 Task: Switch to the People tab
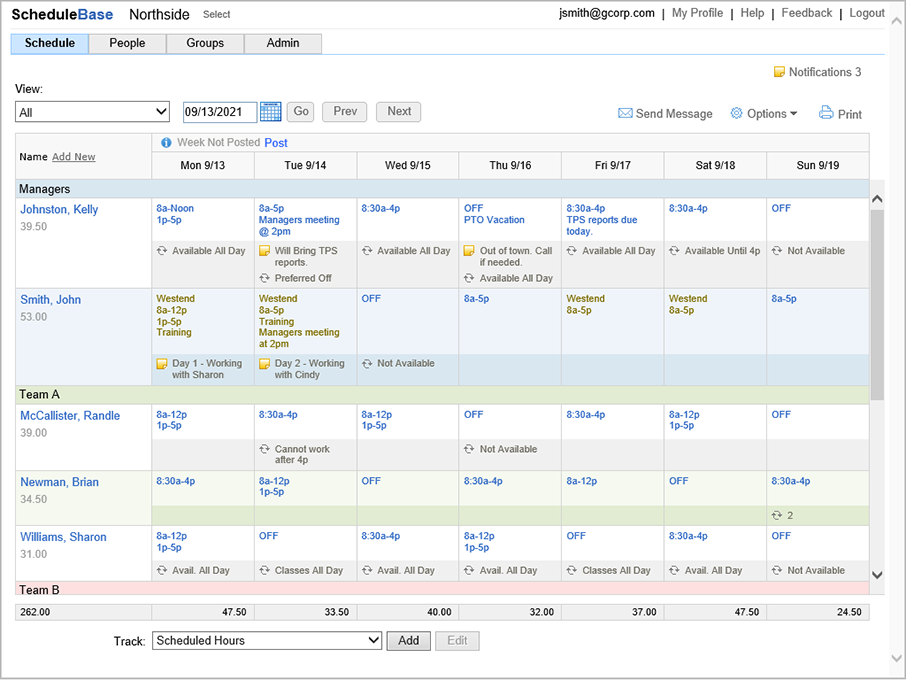tap(127, 44)
